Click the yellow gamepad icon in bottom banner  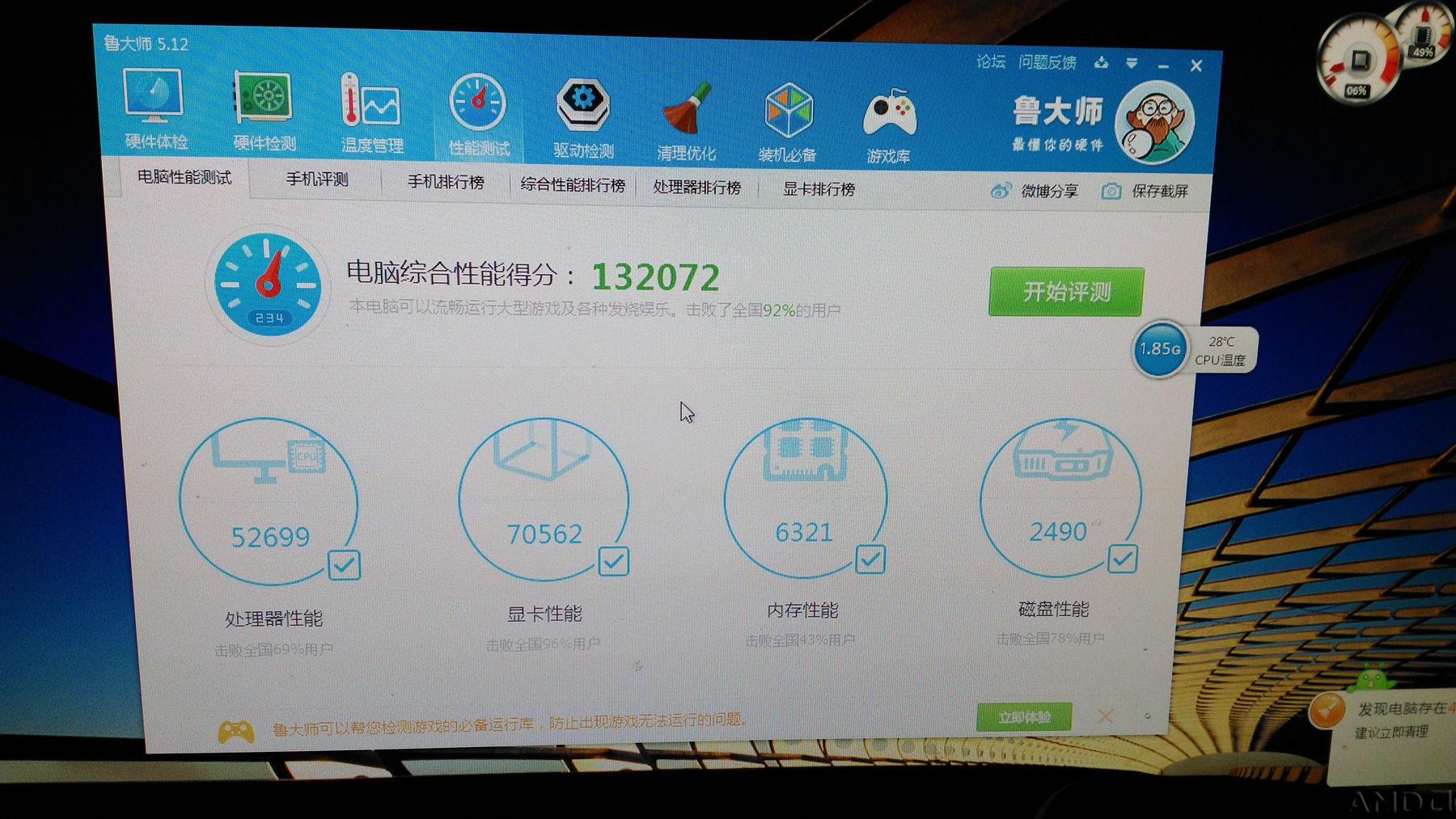coord(236,732)
